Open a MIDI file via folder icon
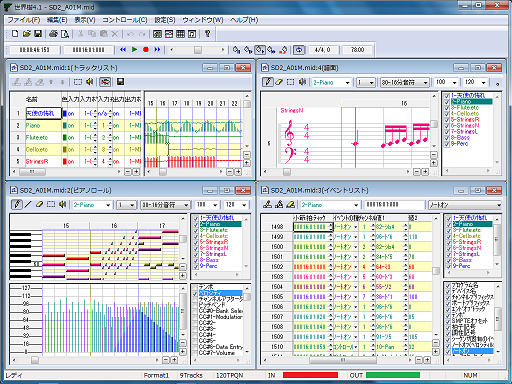Viewport: 512px width, 384px height. pyautogui.click(x=27, y=34)
